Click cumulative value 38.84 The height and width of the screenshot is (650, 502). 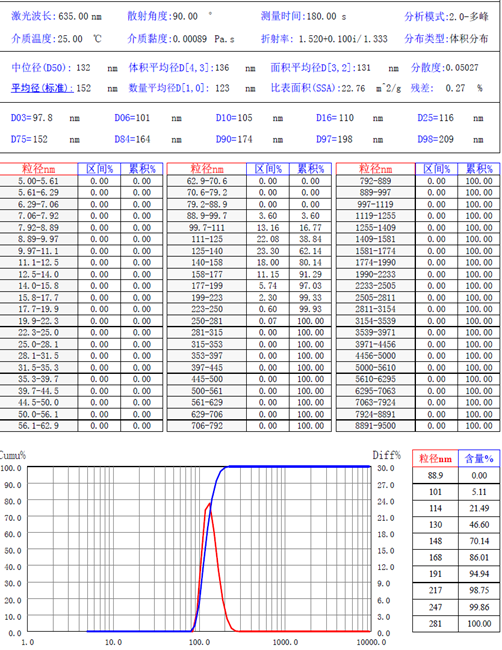(x=310, y=239)
